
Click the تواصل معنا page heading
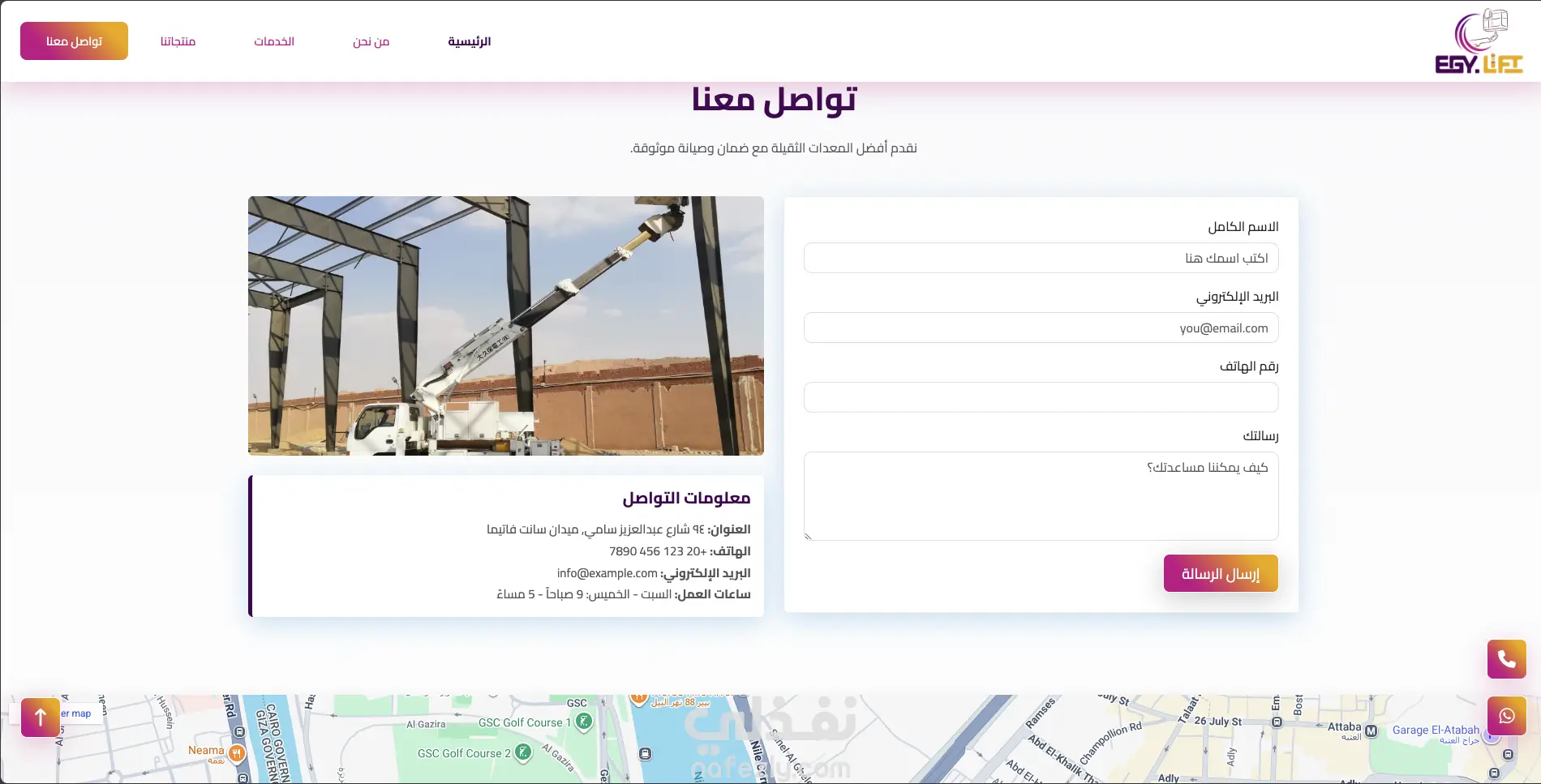click(x=774, y=101)
